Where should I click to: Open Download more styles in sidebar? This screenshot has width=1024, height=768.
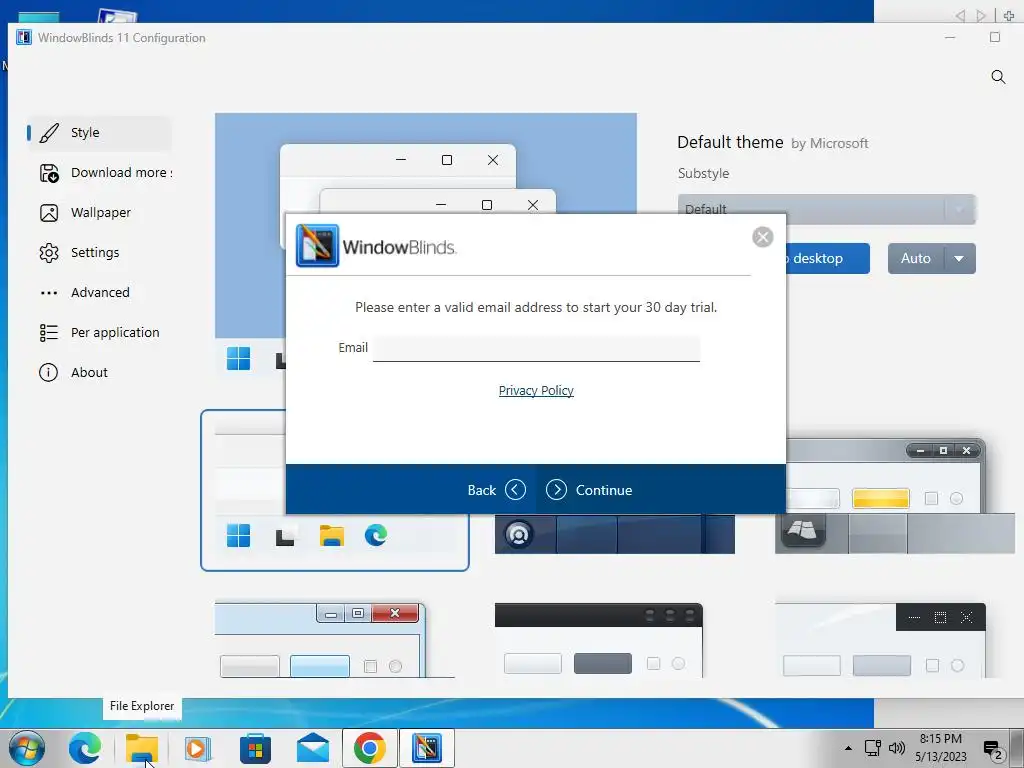point(99,172)
